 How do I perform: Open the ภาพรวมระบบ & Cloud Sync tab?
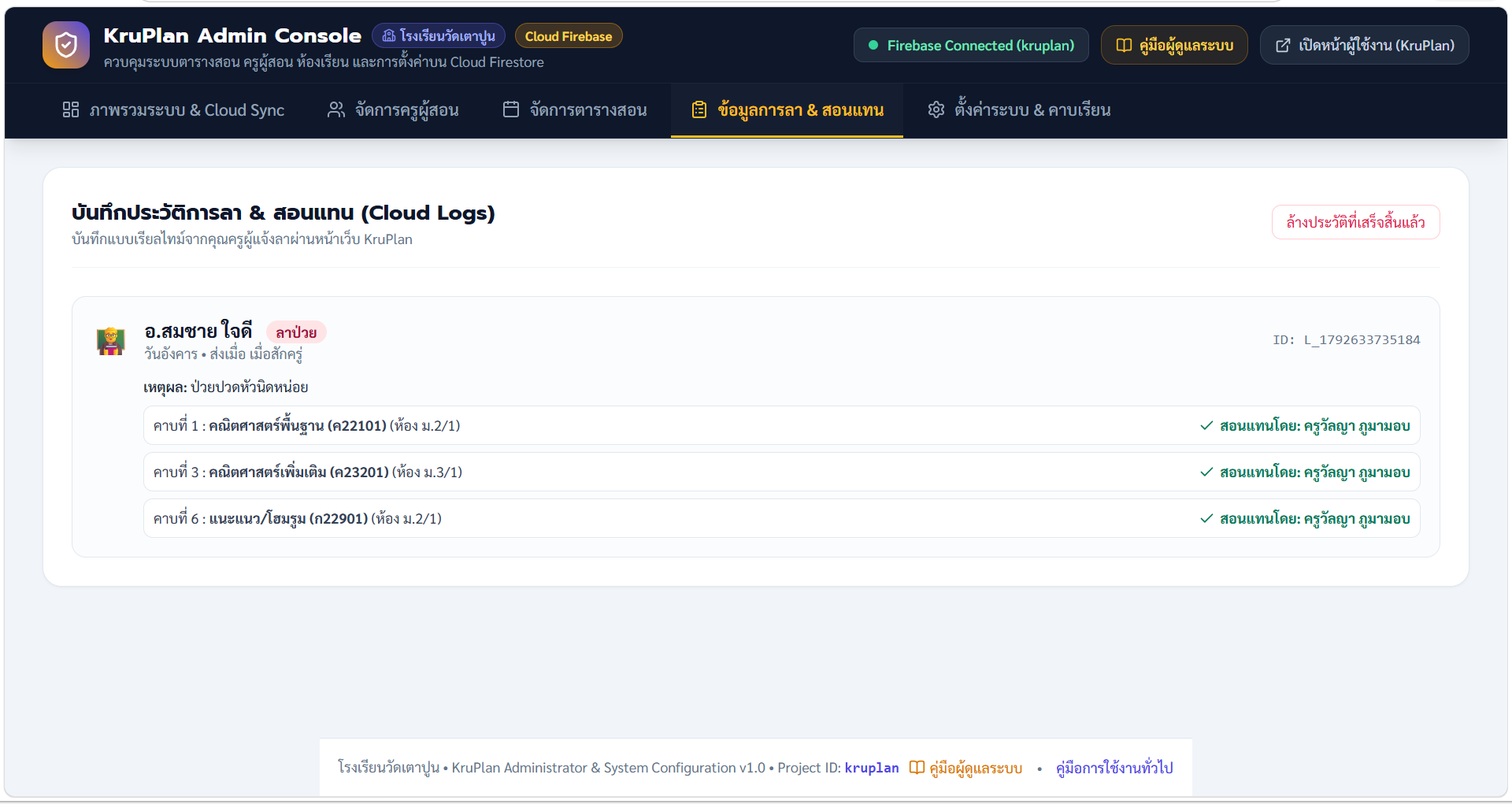pos(173,110)
